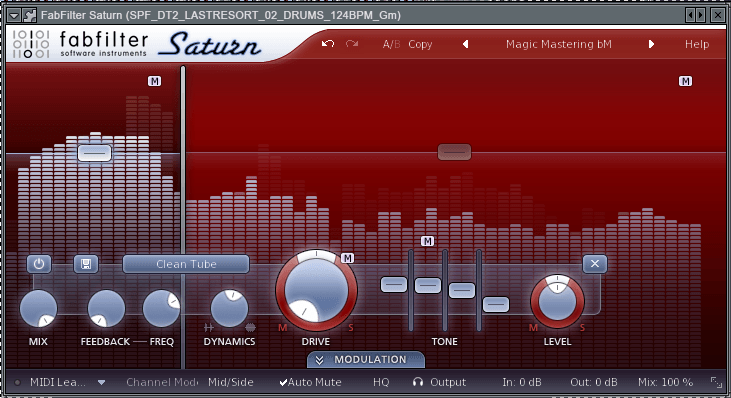The image size is (731, 398).
Task: Click left band level handle
Action: pos(95,153)
